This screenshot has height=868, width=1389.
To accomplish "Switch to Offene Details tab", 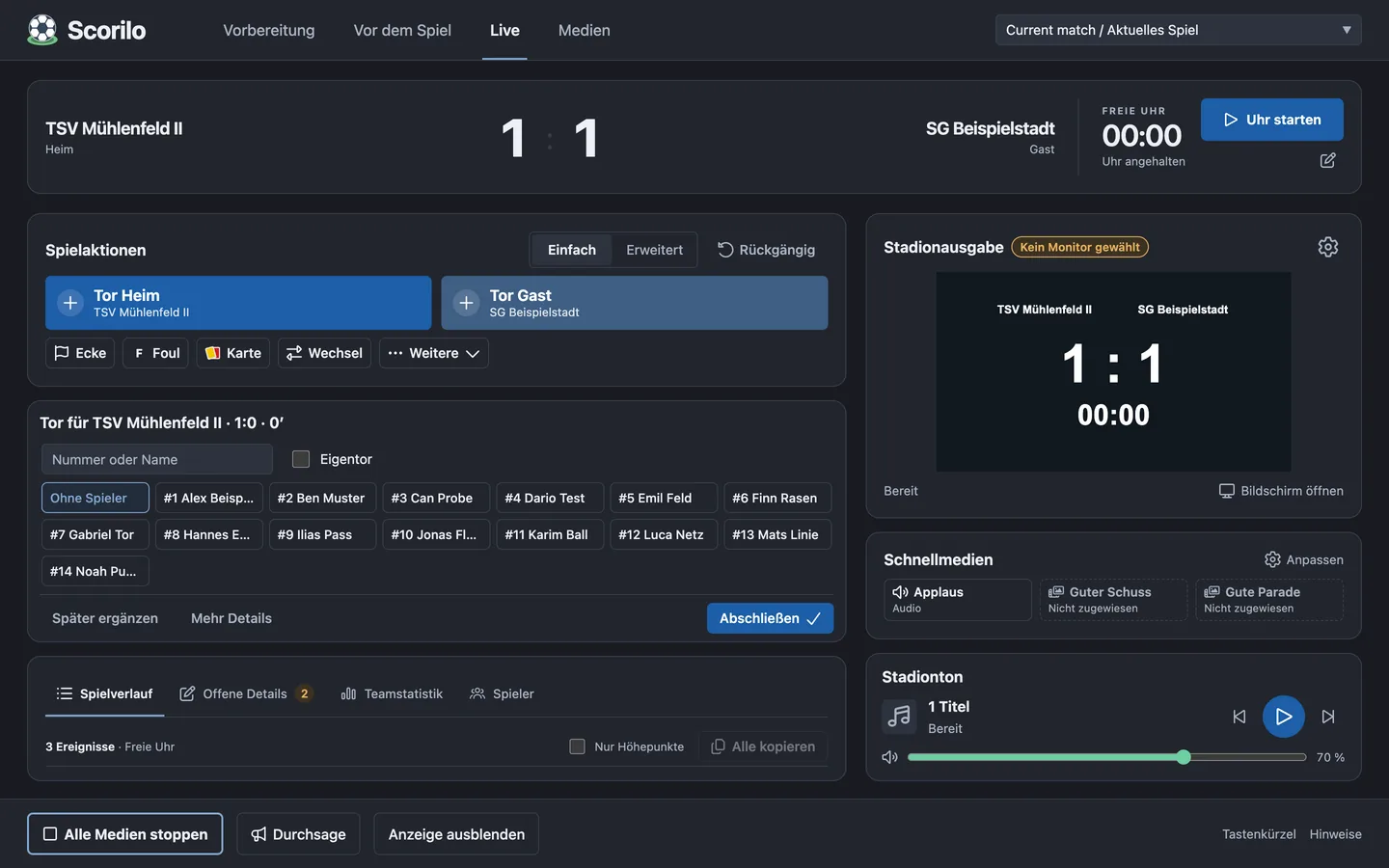I will point(246,693).
